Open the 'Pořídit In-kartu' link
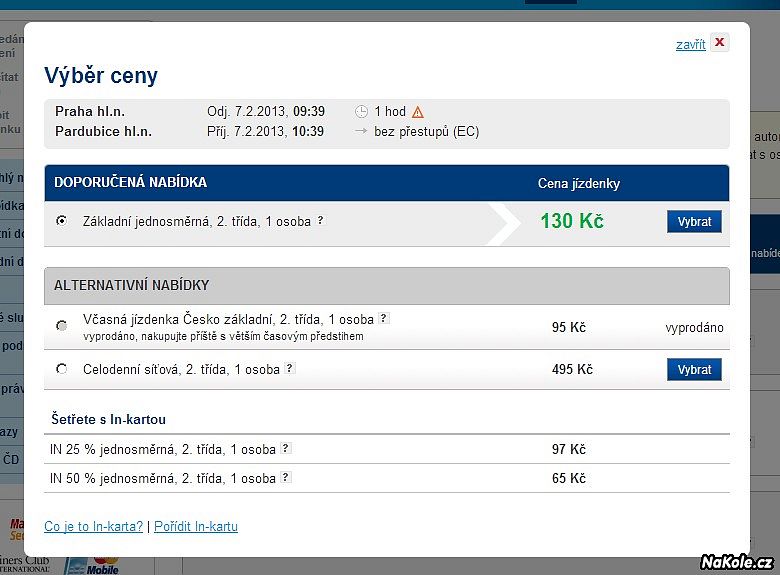The image size is (780, 575). click(196, 526)
